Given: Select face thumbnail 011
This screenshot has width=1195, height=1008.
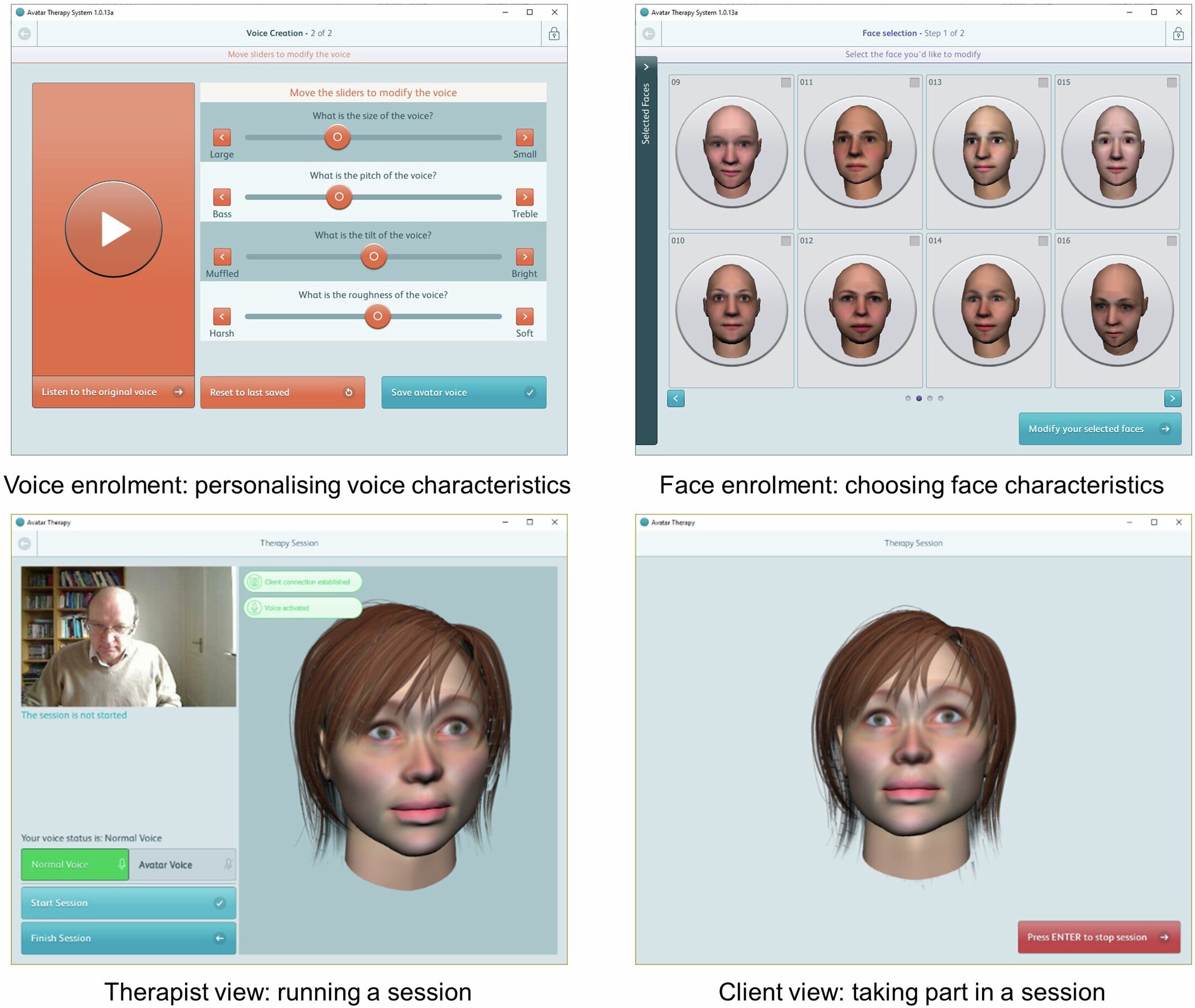Looking at the screenshot, I should pos(860,150).
